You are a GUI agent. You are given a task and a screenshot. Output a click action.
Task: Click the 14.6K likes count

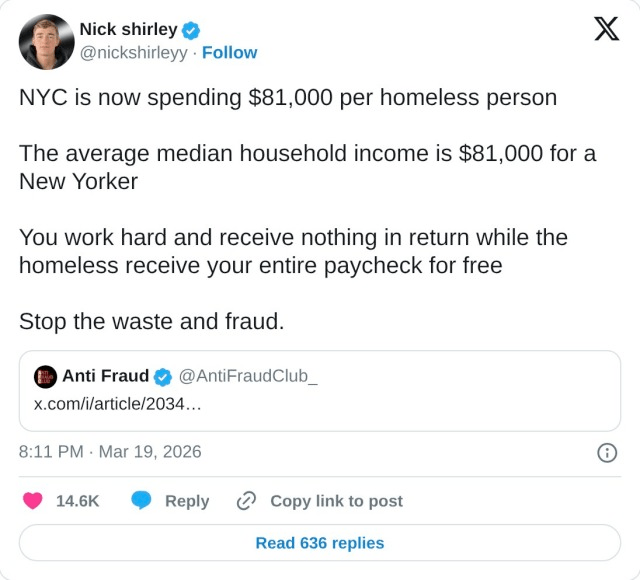[77, 501]
